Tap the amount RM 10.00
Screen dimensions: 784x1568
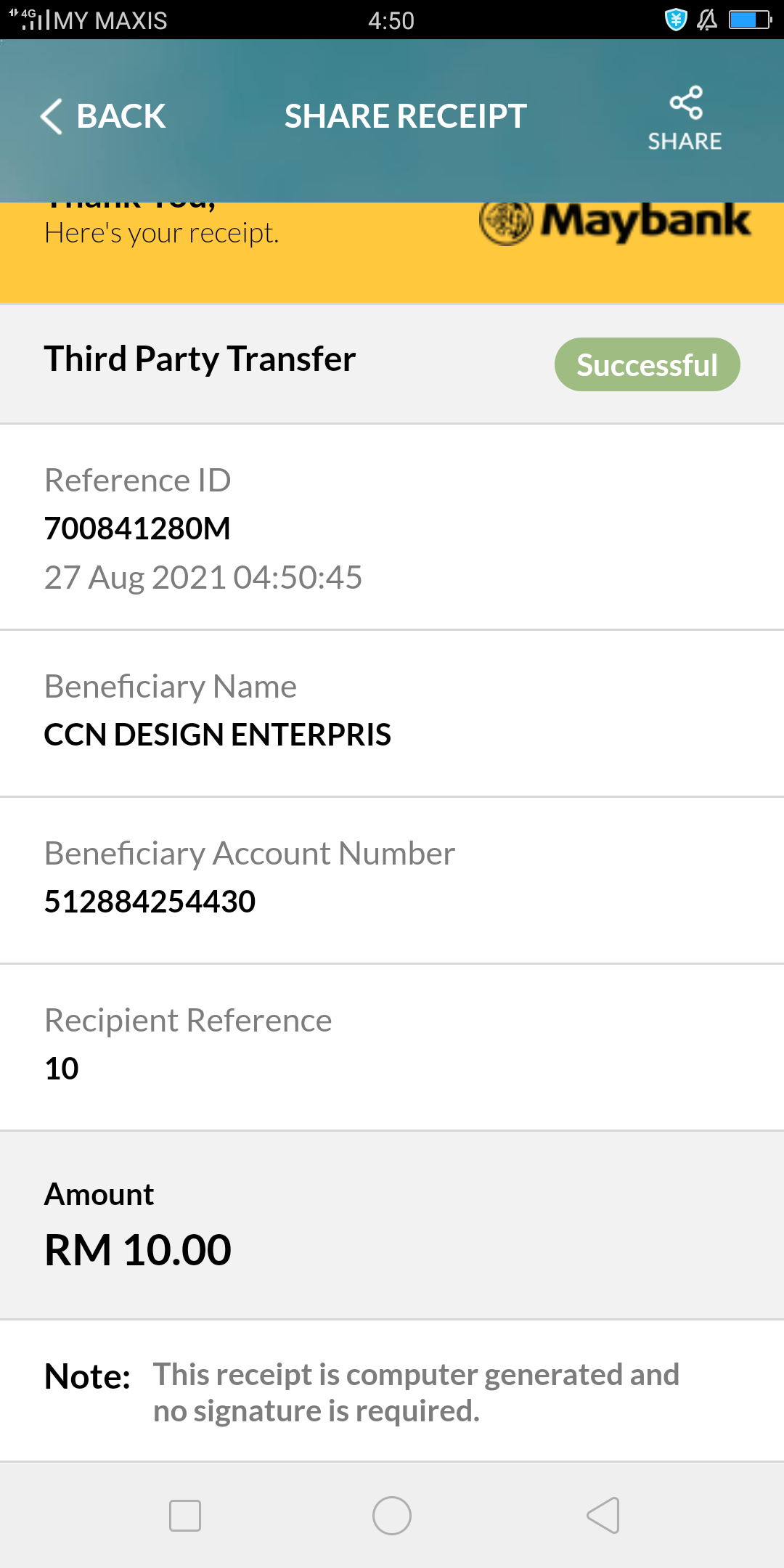(138, 1250)
